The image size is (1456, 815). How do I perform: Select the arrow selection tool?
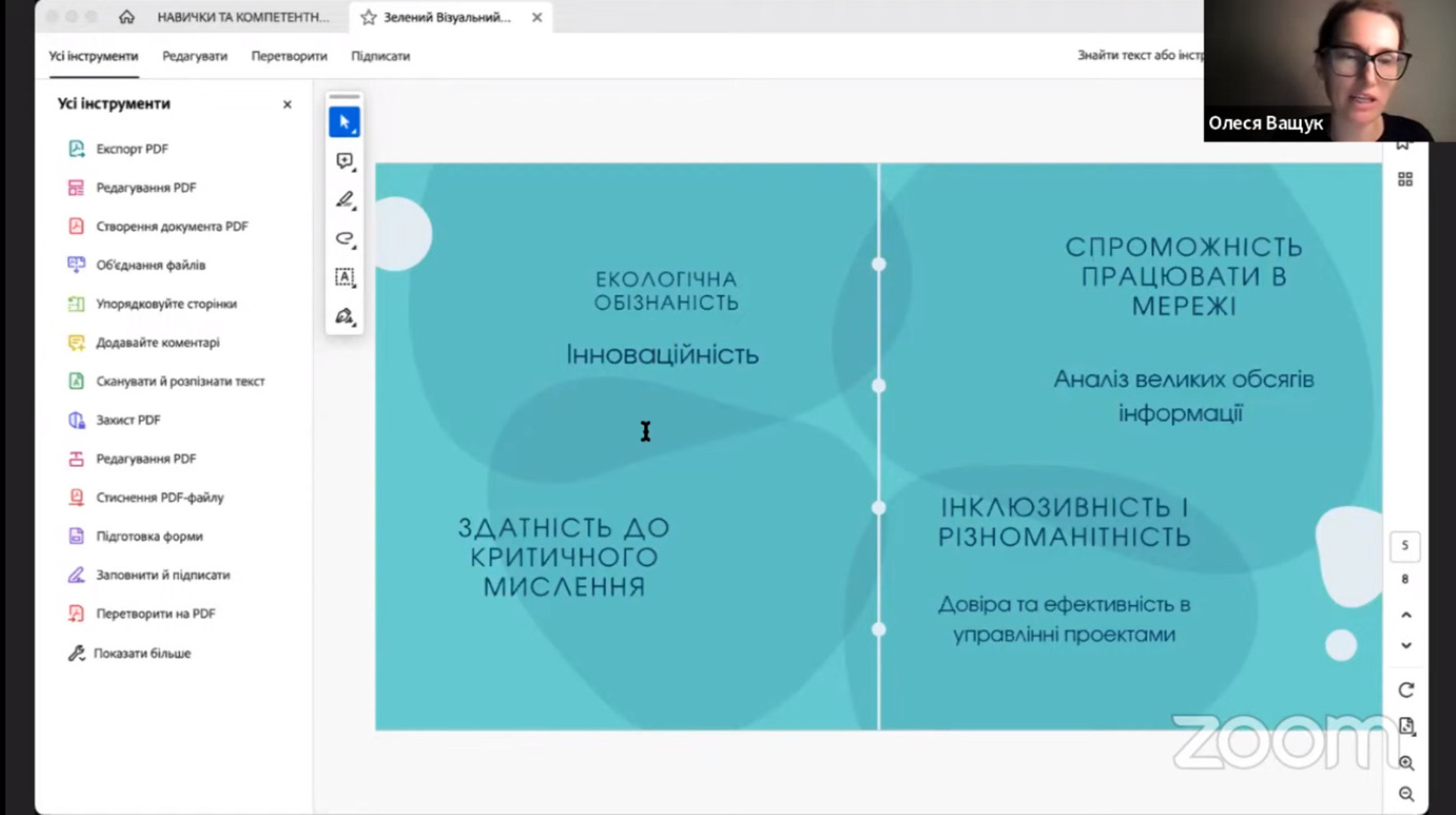pos(344,122)
